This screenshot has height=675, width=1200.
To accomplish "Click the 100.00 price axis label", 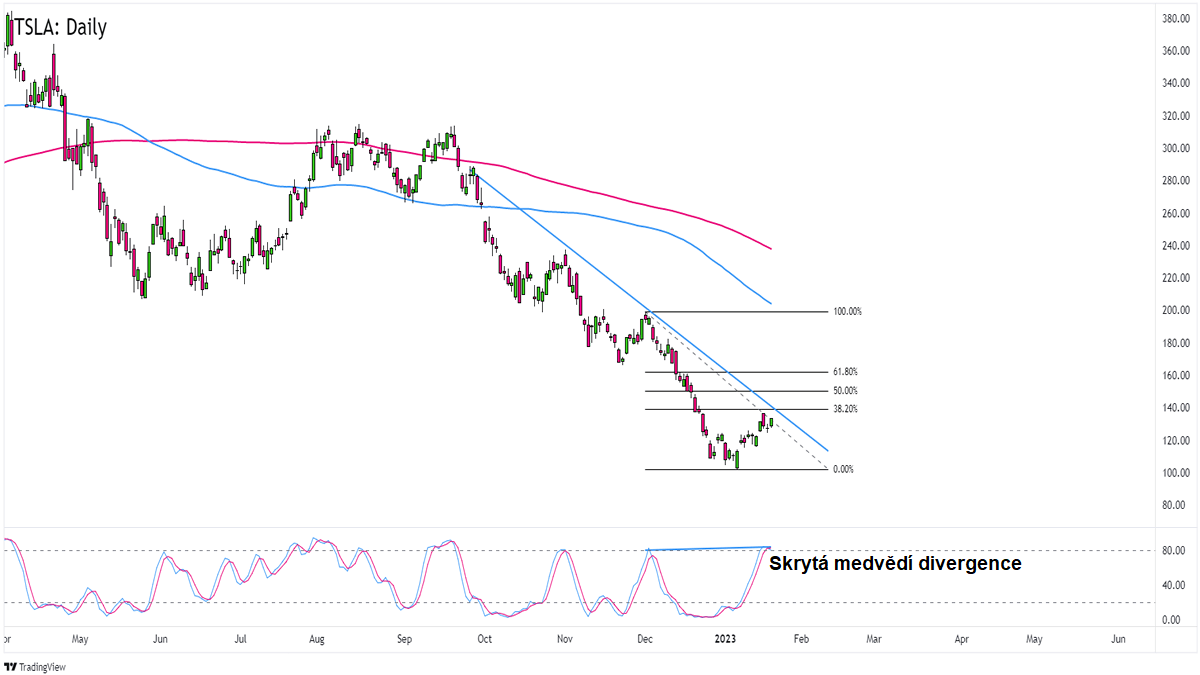I will pyautogui.click(x=1174, y=473).
